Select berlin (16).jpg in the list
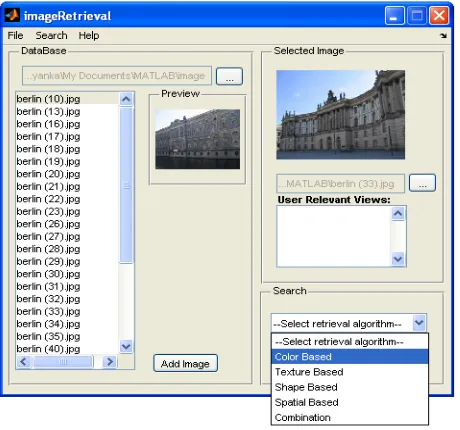Image resolution: width=460 pixels, height=430 pixels. click(x=67, y=124)
